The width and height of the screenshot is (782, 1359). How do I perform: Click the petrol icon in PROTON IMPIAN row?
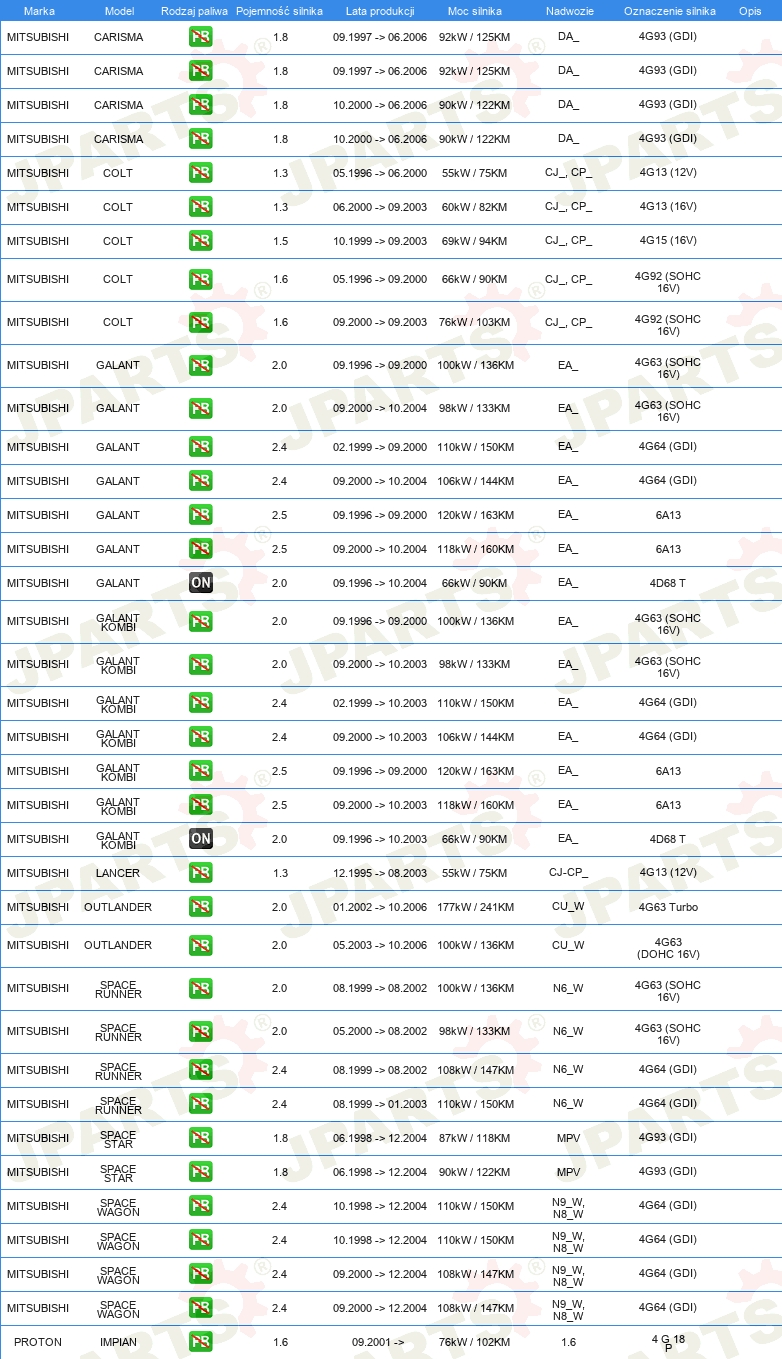(x=201, y=1342)
